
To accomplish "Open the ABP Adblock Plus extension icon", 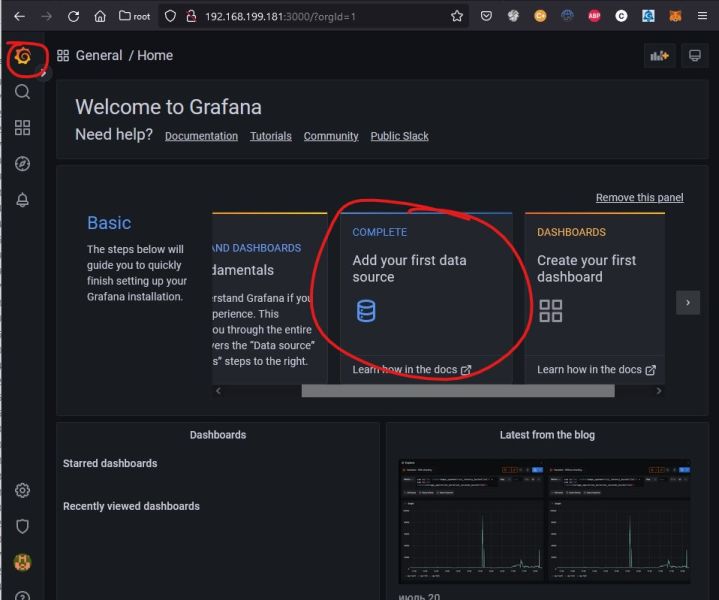I will (594, 17).
